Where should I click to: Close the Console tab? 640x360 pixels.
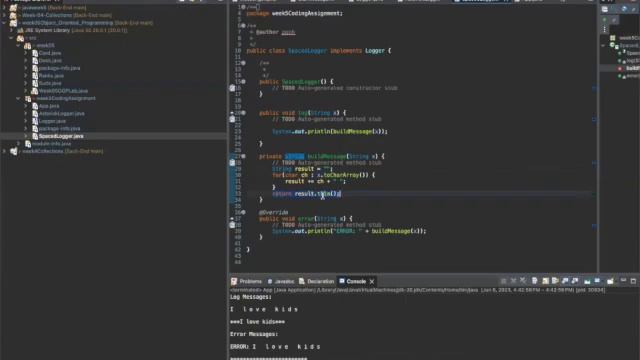372,282
